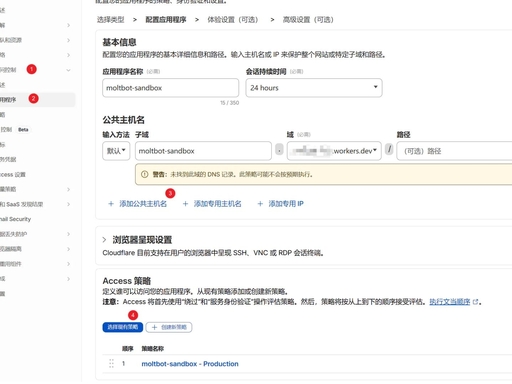Open the 域 workers.dev dropdown

tap(334, 151)
